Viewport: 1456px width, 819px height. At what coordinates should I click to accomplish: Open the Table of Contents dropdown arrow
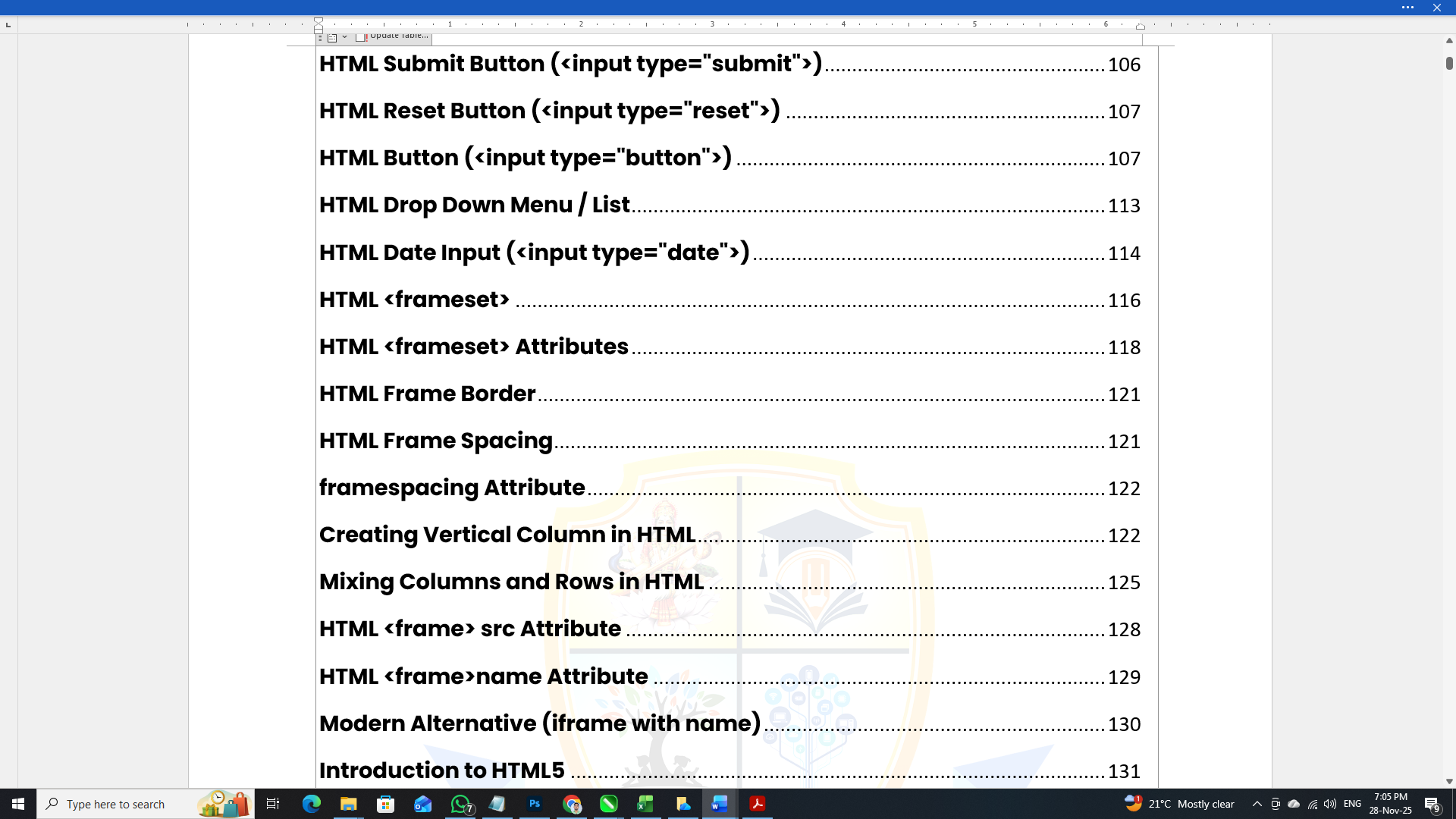click(x=344, y=36)
